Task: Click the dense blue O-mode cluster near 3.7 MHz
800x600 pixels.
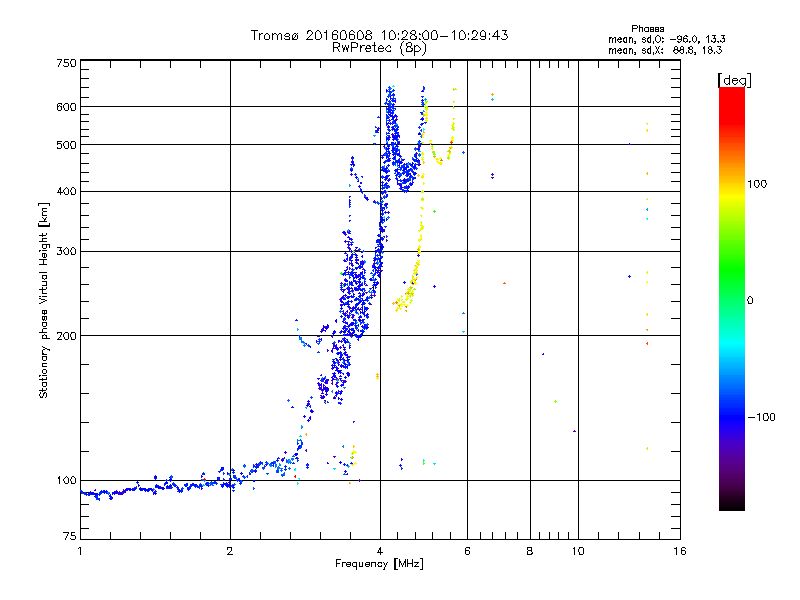Action: pyautogui.click(x=355, y=296)
